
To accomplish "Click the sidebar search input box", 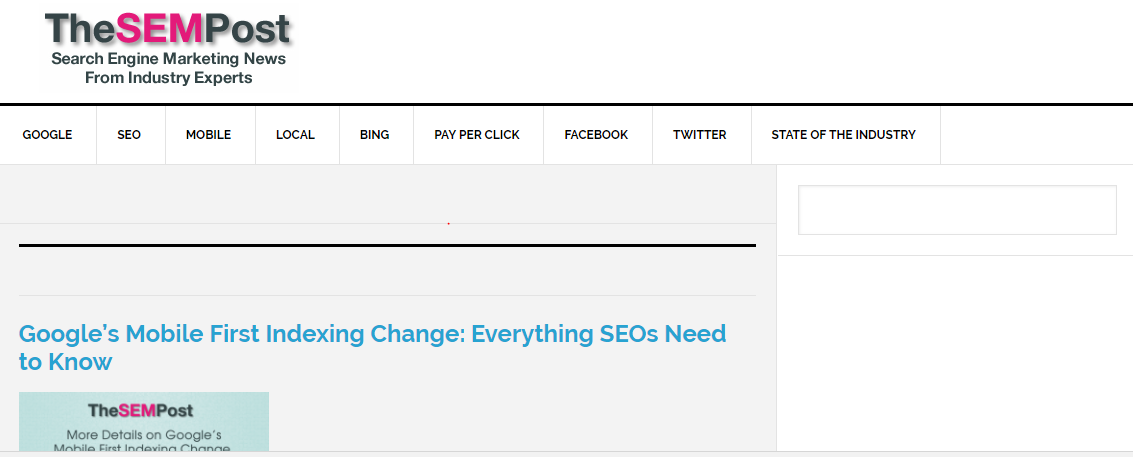I will click(957, 210).
